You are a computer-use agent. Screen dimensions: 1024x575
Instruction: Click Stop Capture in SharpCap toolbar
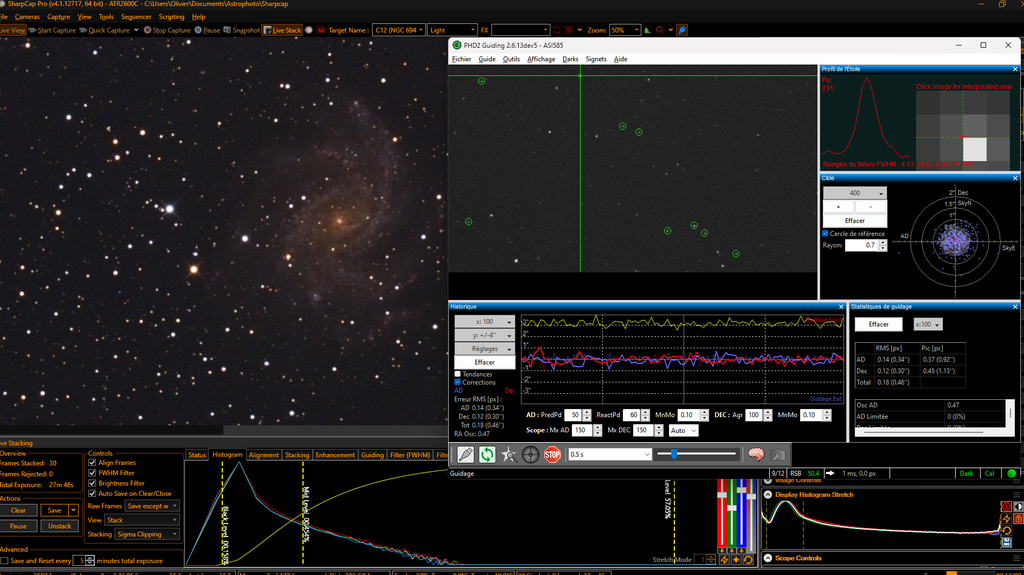[x=167, y=30]
